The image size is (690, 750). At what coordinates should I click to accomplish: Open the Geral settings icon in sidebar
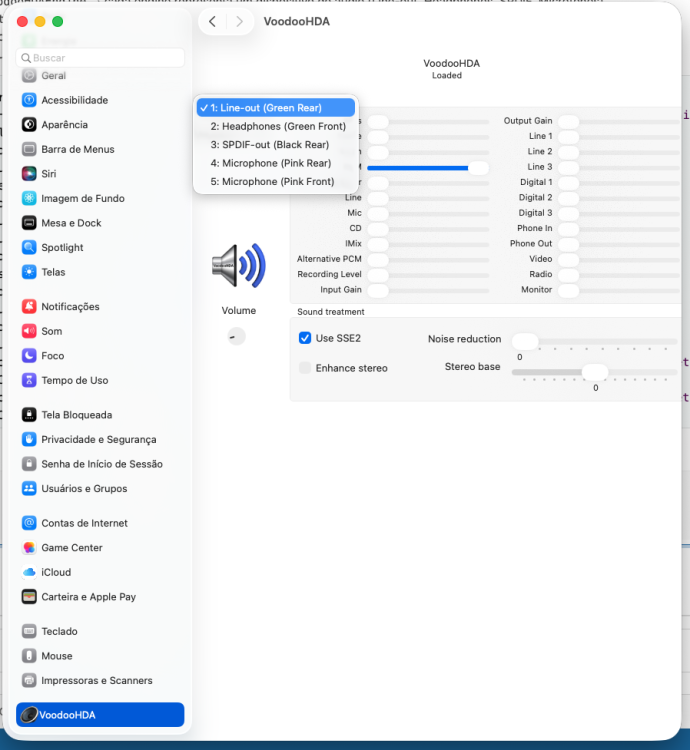pos(29,76)
